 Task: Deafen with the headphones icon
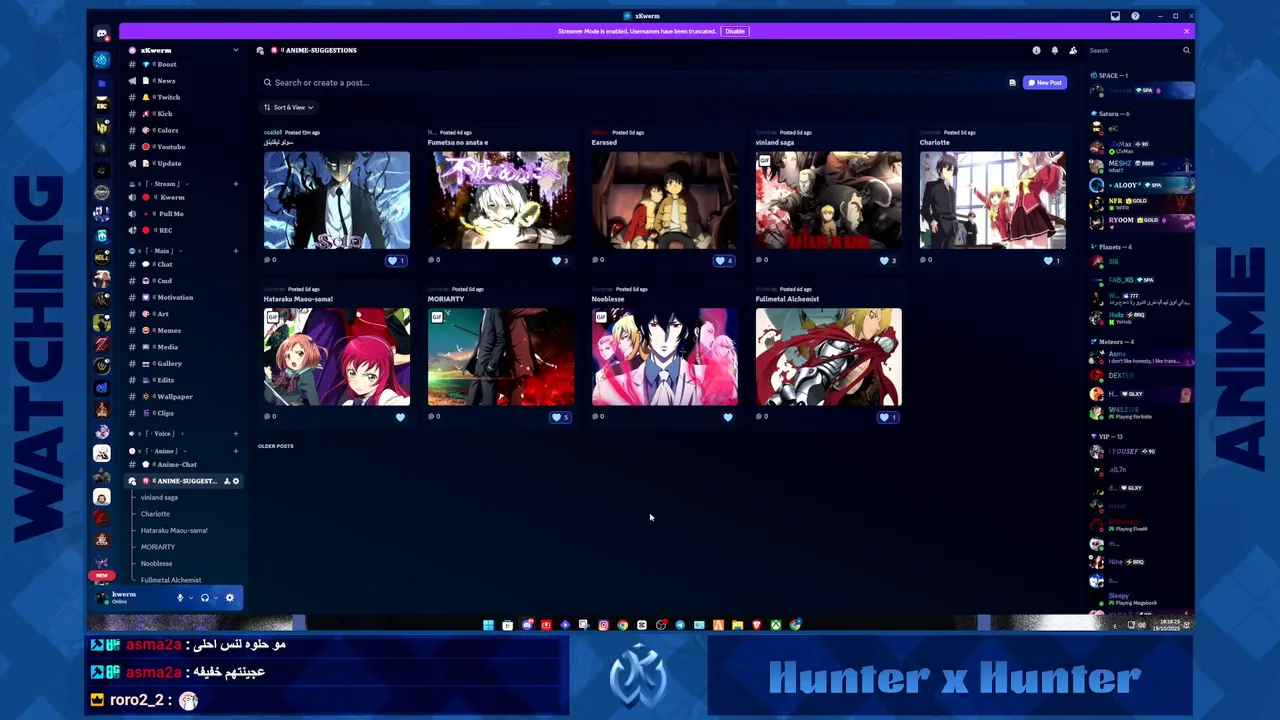point(204,598)
